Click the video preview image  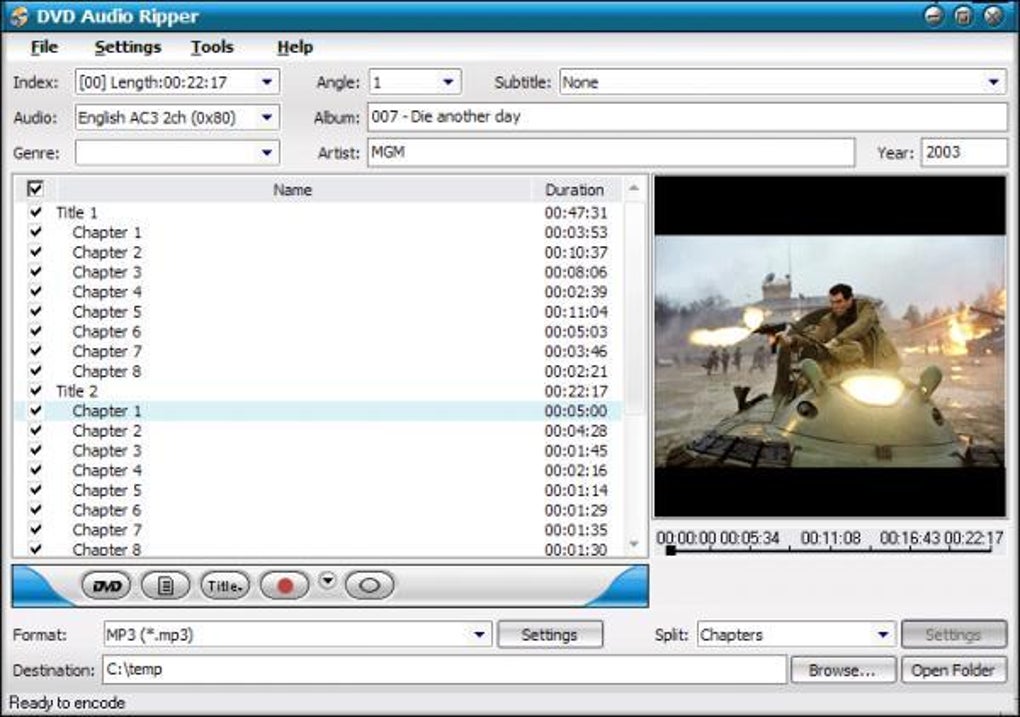830,346
